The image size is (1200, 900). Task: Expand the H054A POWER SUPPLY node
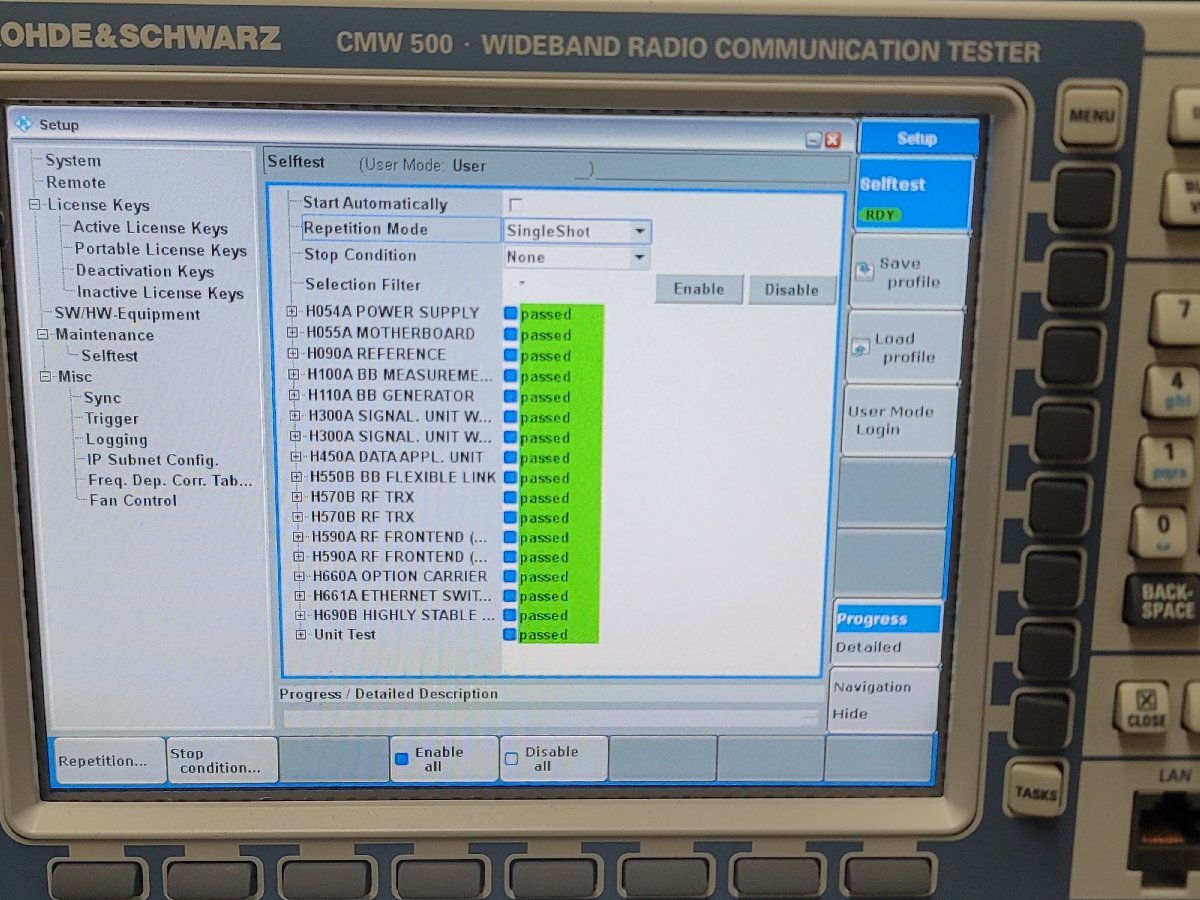(293, 312)
